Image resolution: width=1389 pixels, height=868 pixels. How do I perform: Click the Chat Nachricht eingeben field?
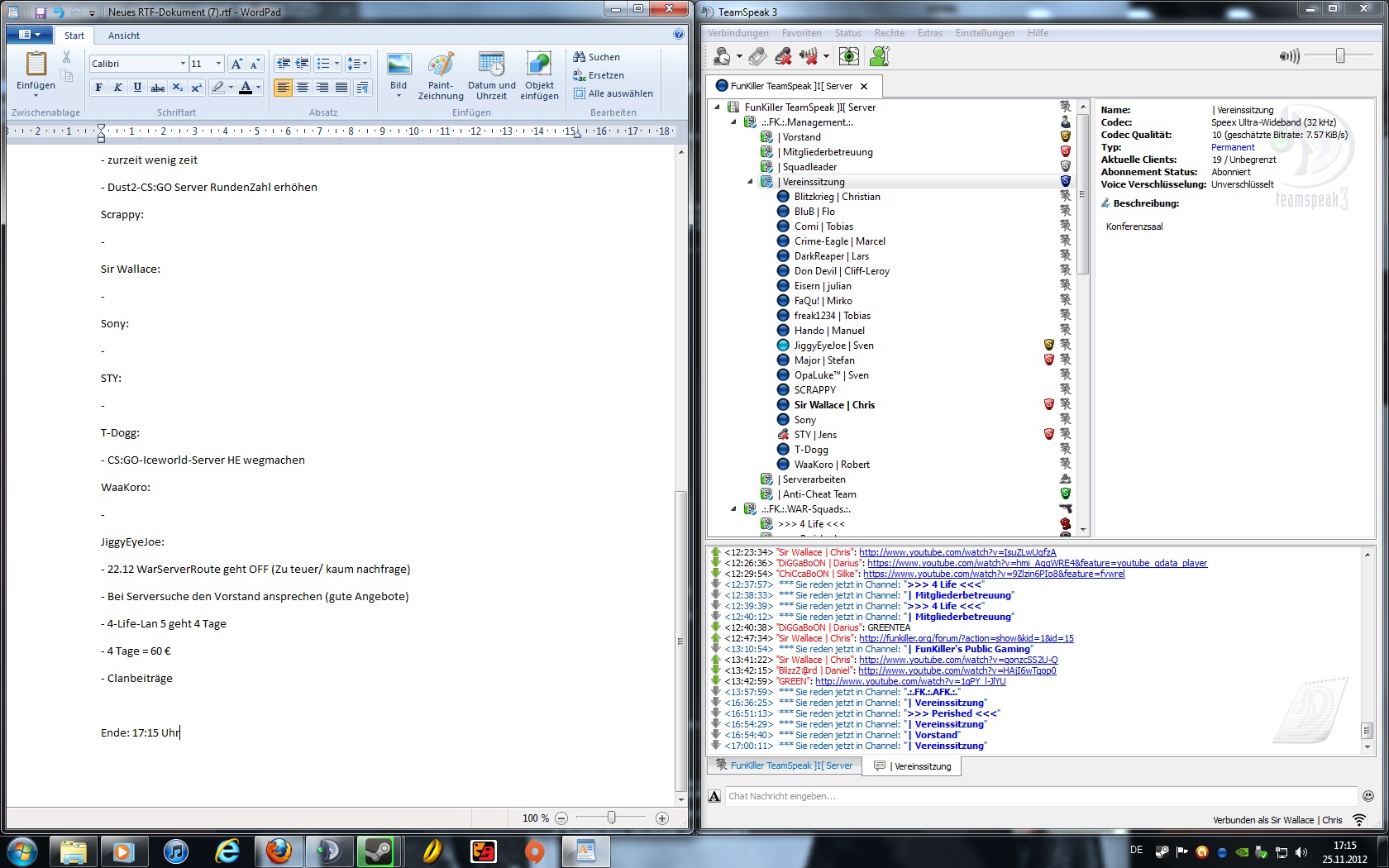click(1040, 796)
